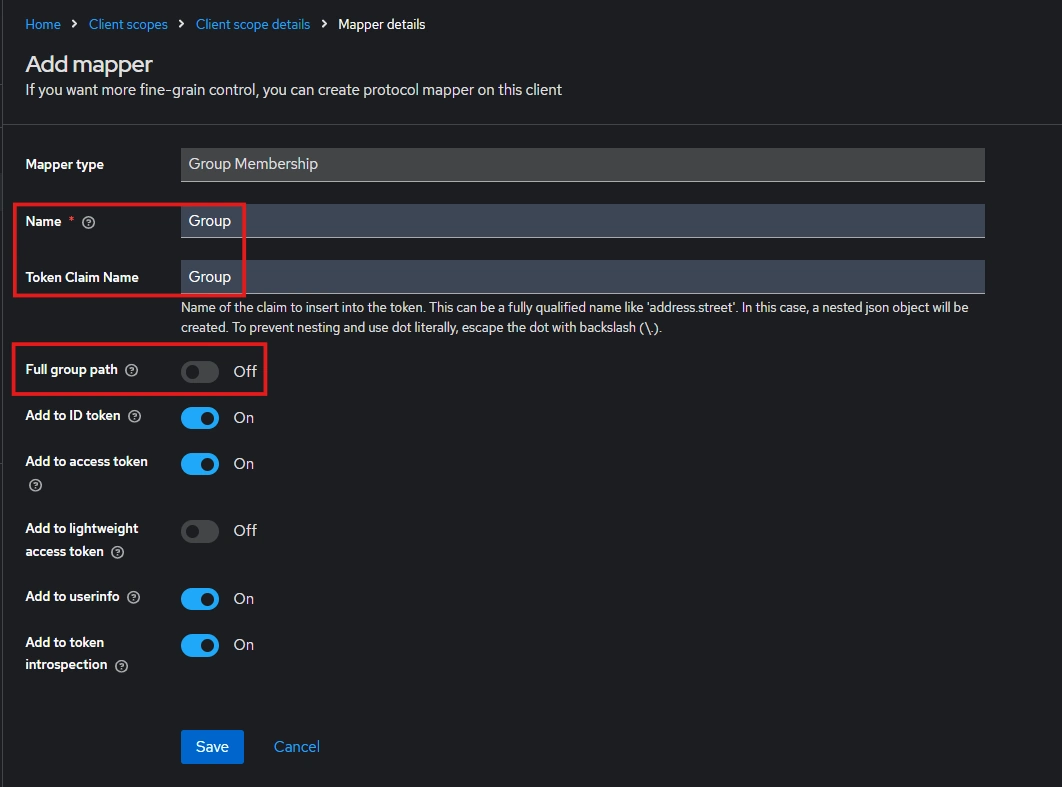Open help icon for Full group path
Viewport: 1062px width, 787px height.
[132, 370]
